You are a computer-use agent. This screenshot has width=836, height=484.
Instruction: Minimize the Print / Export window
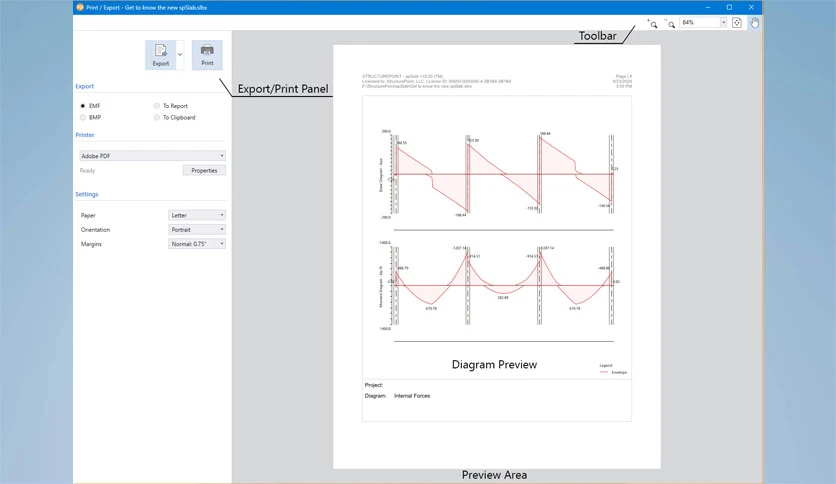708,7
